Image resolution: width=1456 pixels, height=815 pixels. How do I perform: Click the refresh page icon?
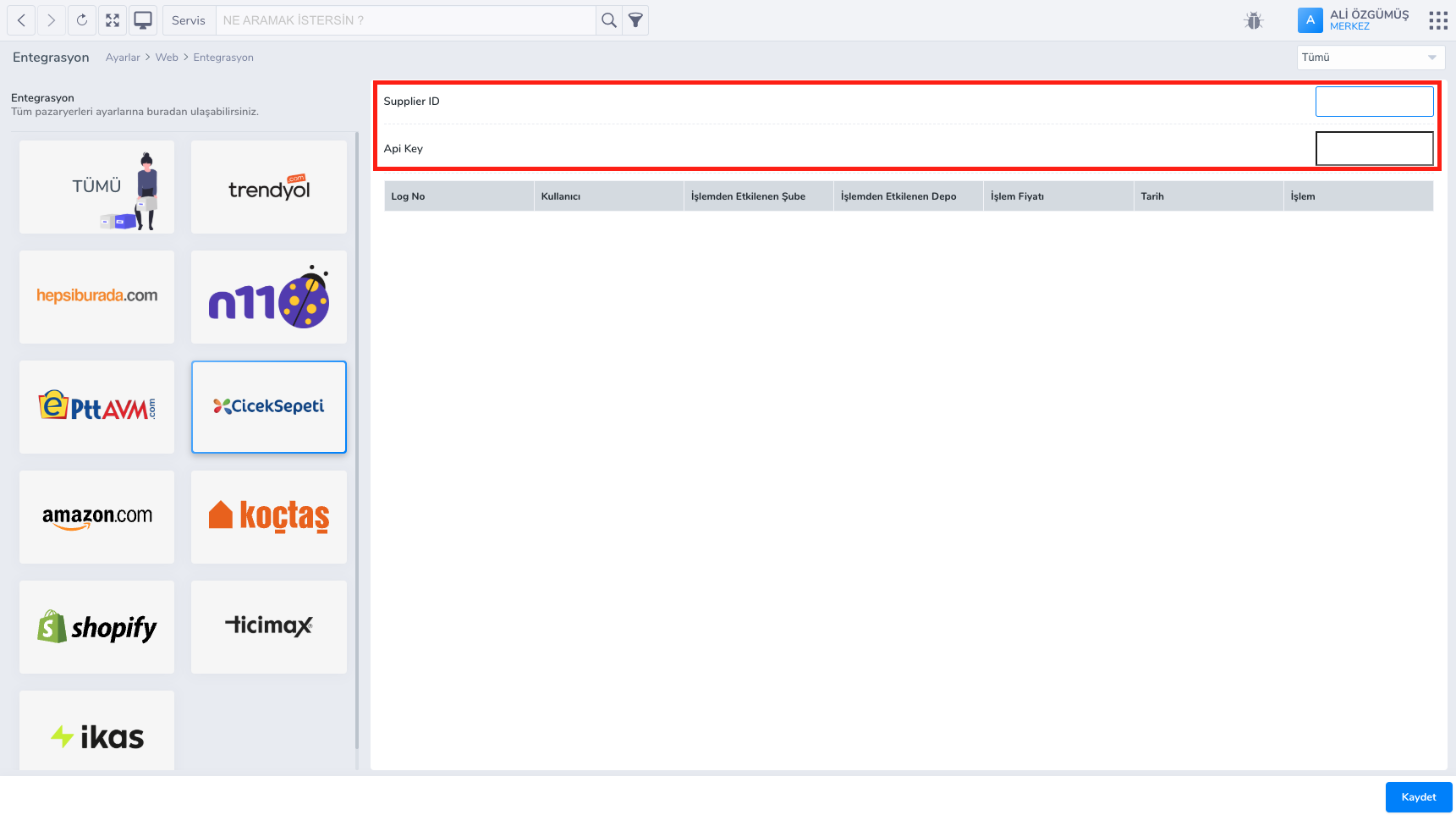82,20
